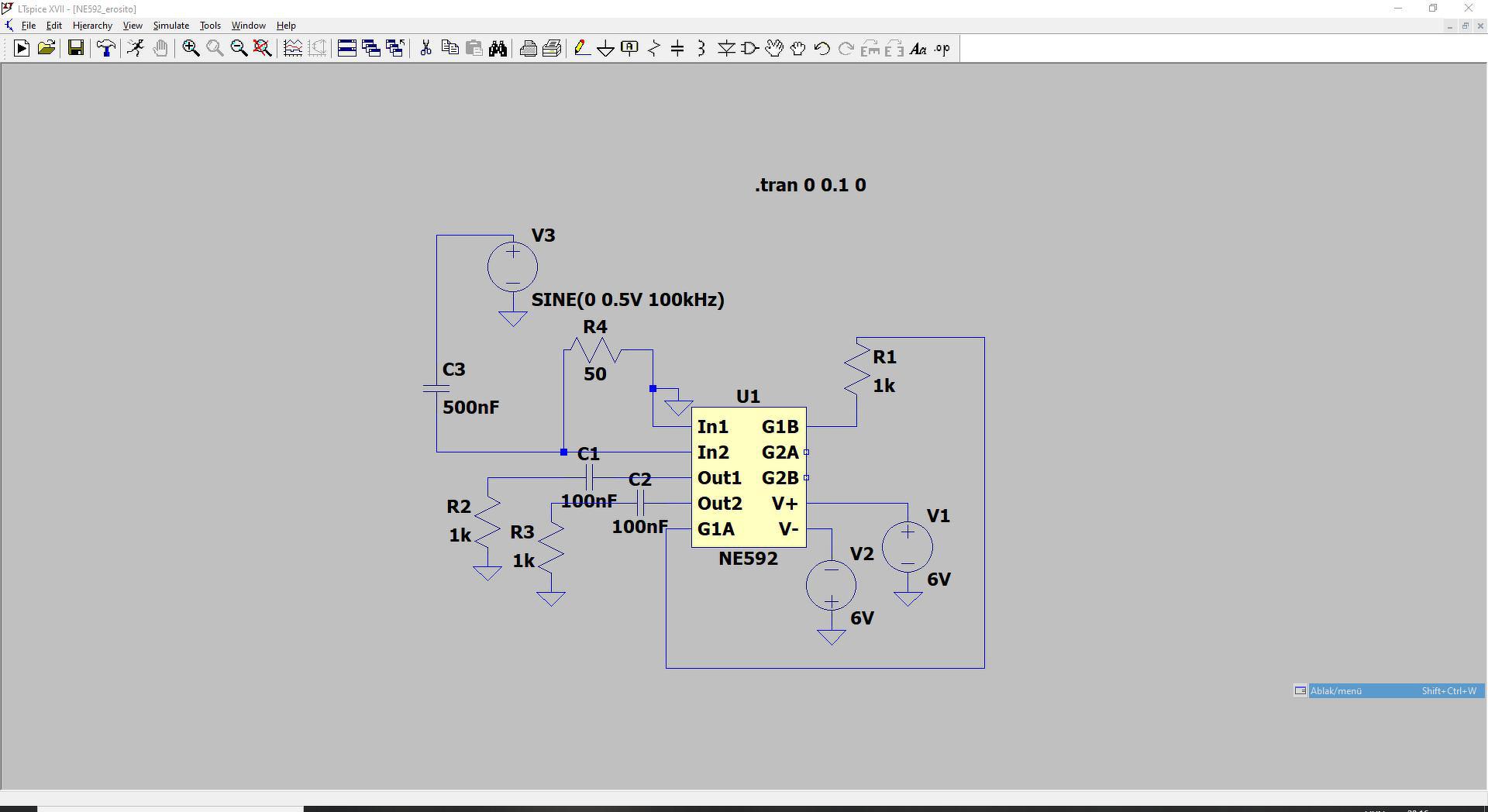Click the R3 resistor label
The width and height of the screenshot is (1488, 812).
[522, 532]
